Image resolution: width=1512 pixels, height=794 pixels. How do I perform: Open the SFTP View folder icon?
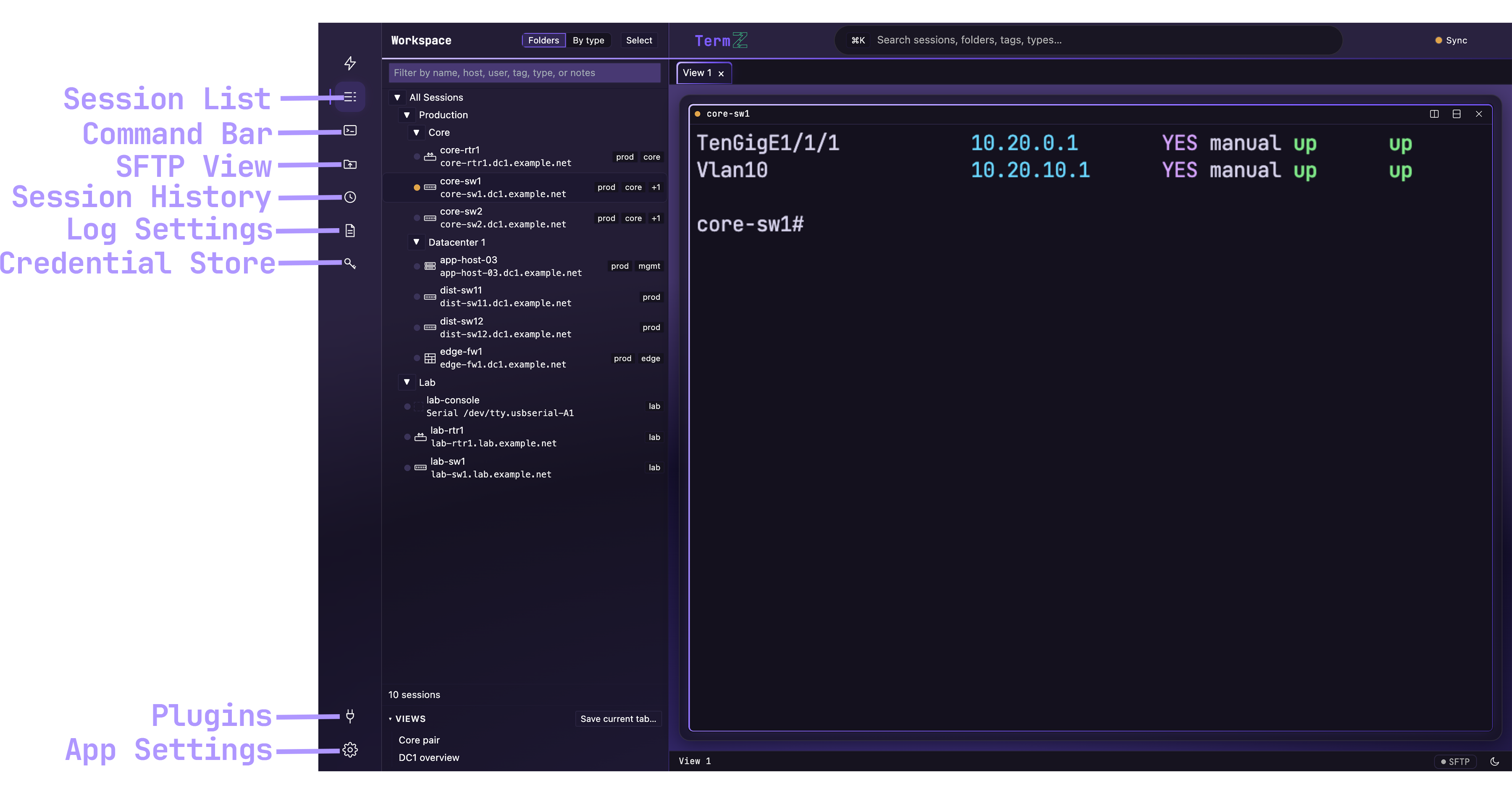[350, 164]
